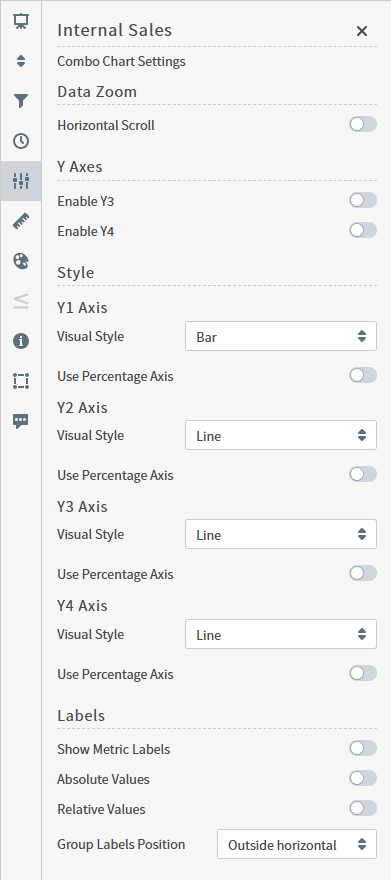Click the Enable Y4 label

(x=86, y=231)
